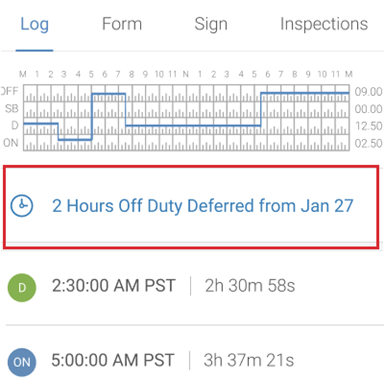Switch to the Log tab
This screenshot has width=384, height=378.
[x=34, y=24]
